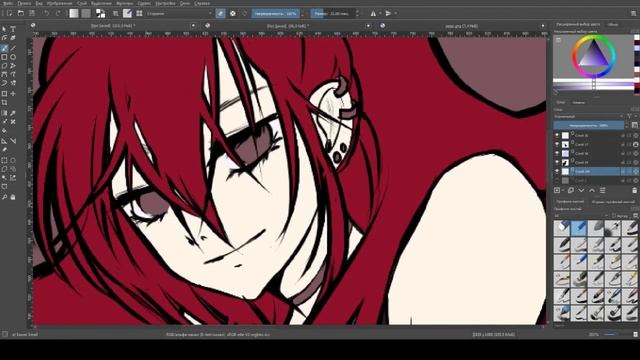This screenshot has width=640, height=360.
Task: Select the Ellipse shape tool
Action: [13, 57]
